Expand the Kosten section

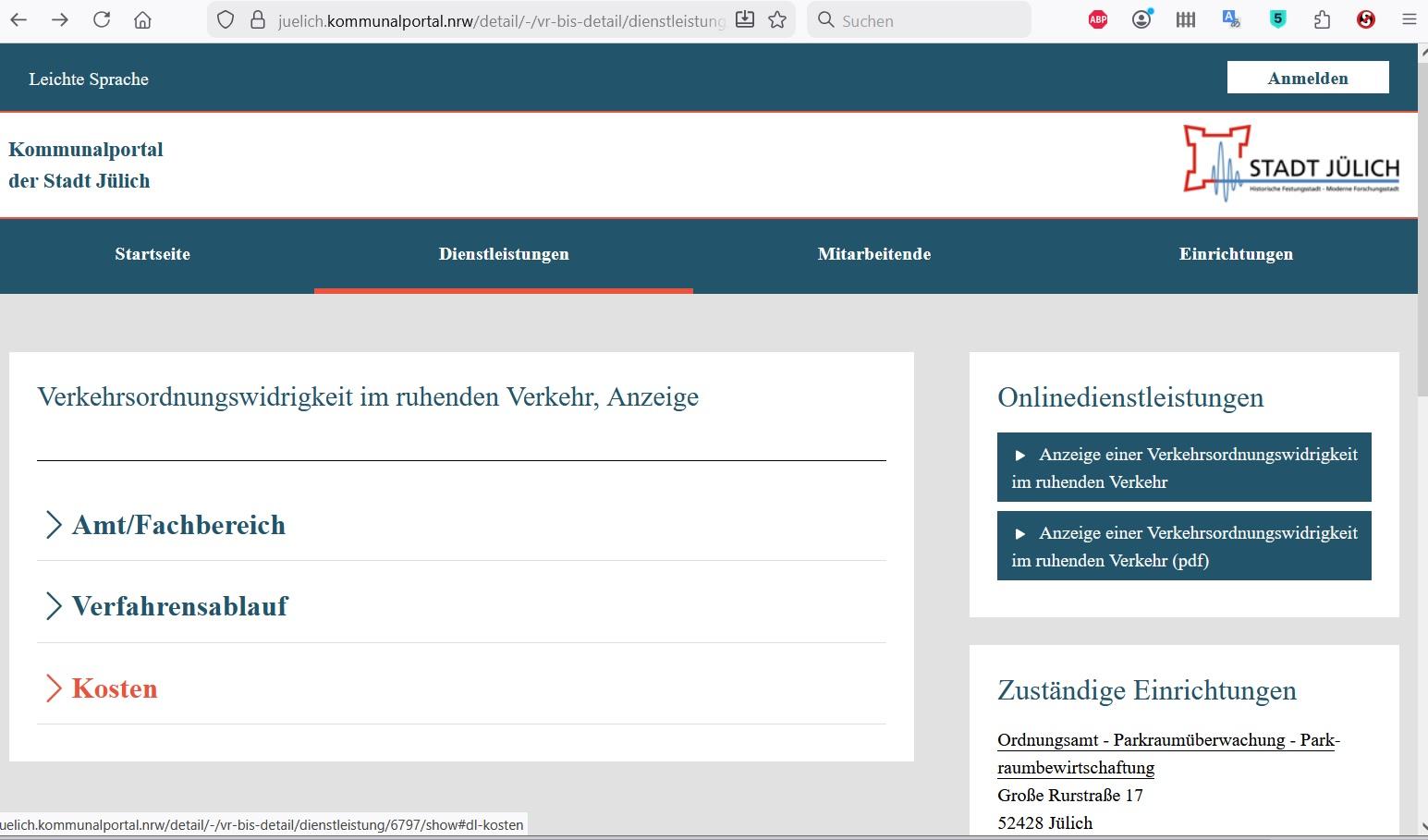tap(115, 688)
